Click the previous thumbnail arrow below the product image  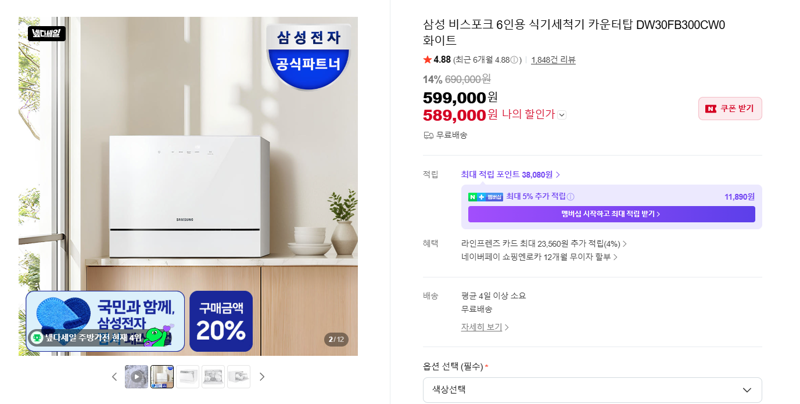[x=114, y=377]
